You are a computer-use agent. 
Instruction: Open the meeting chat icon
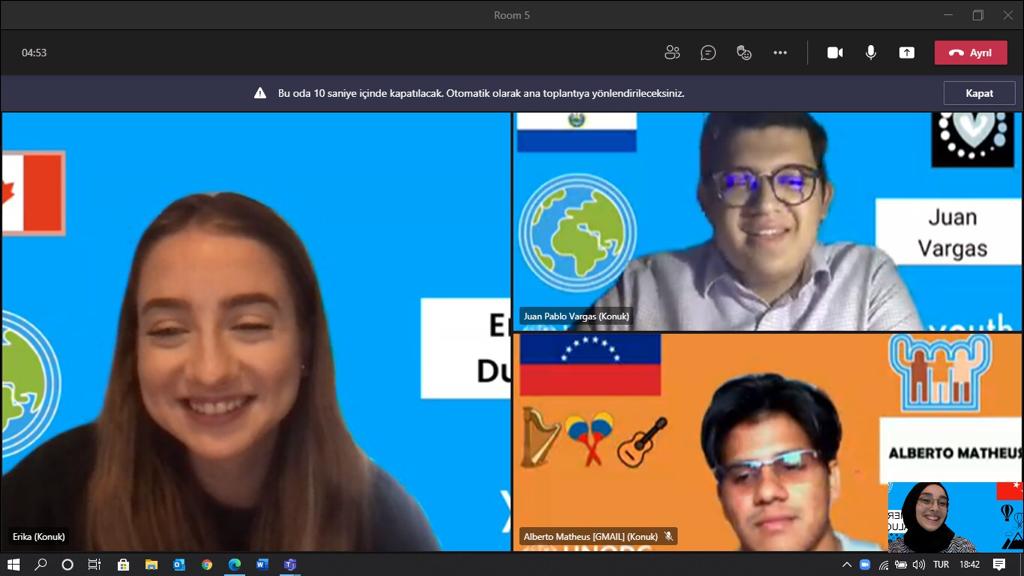click(708, 53)
